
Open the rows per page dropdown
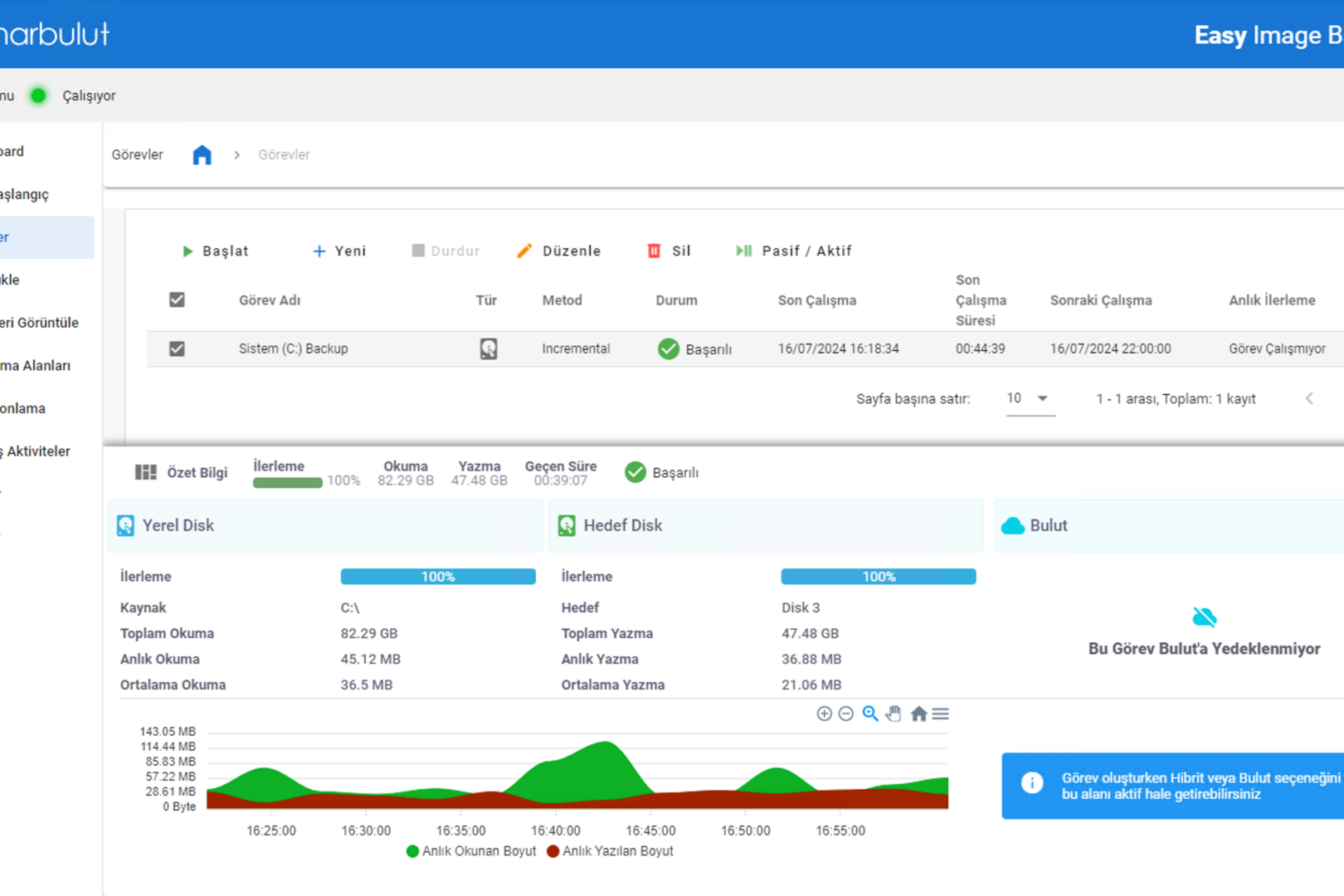[1029, 399]
